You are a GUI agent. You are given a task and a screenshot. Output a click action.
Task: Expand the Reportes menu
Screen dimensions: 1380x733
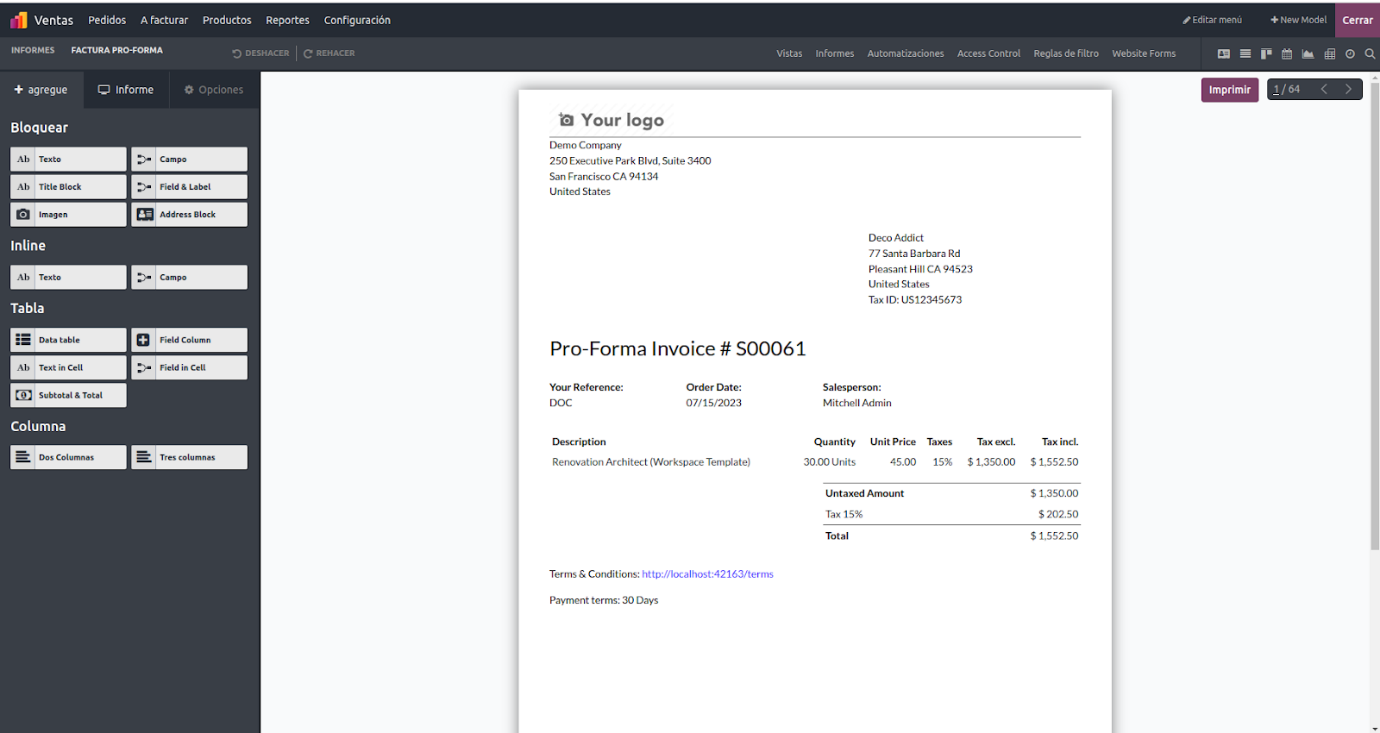coord(287,20)
